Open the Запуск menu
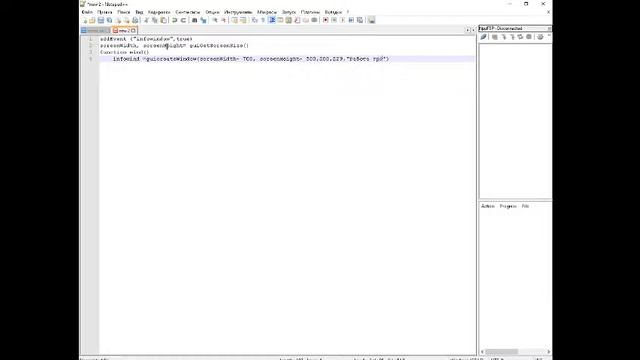Image resolution: width=640 pixels, height=360 pixels. coord(289,12)
